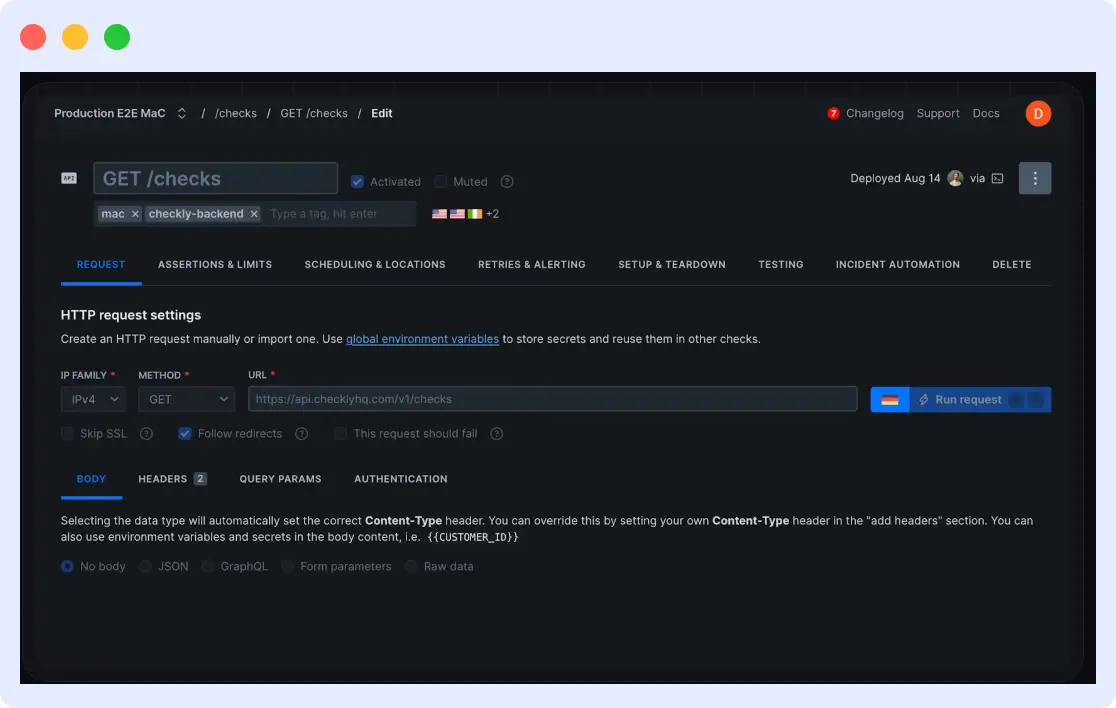Click the Run request button
Screen dimensions: 1116x708
pyautogui.click(x=980, y=399)
